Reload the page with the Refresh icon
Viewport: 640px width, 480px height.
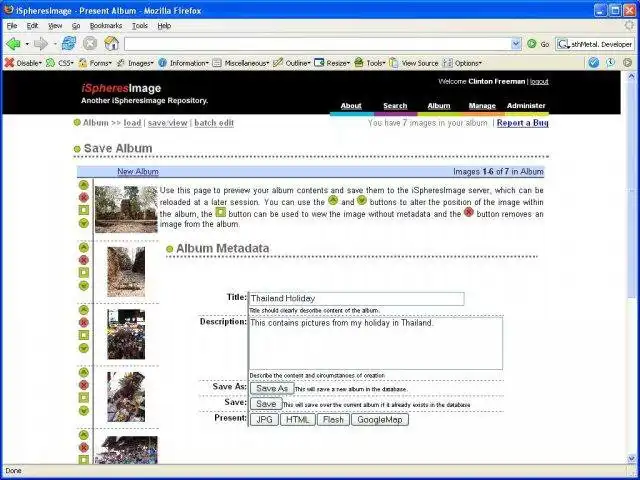point(69,43)
